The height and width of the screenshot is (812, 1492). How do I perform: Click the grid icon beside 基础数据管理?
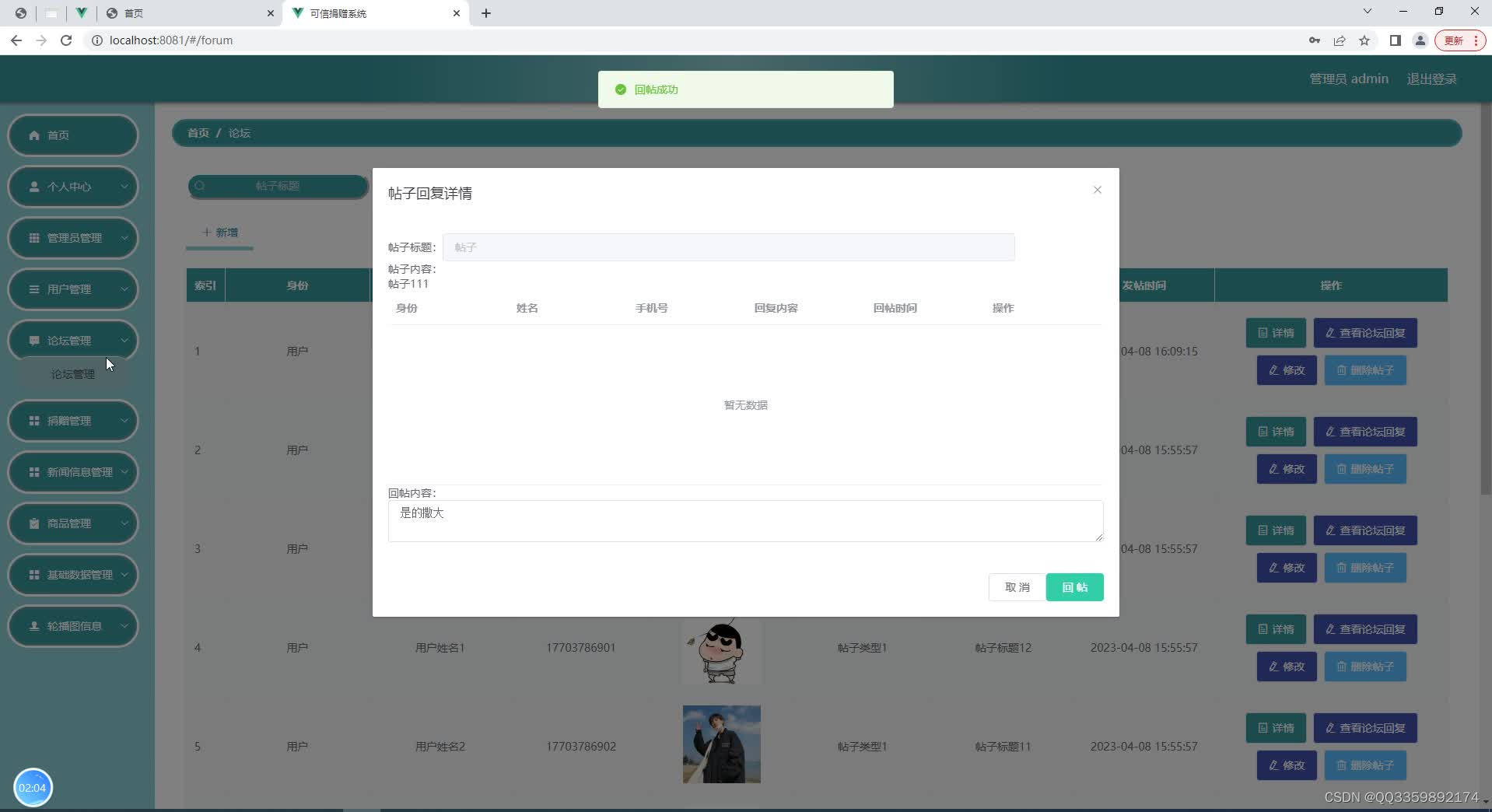(34, 575)
